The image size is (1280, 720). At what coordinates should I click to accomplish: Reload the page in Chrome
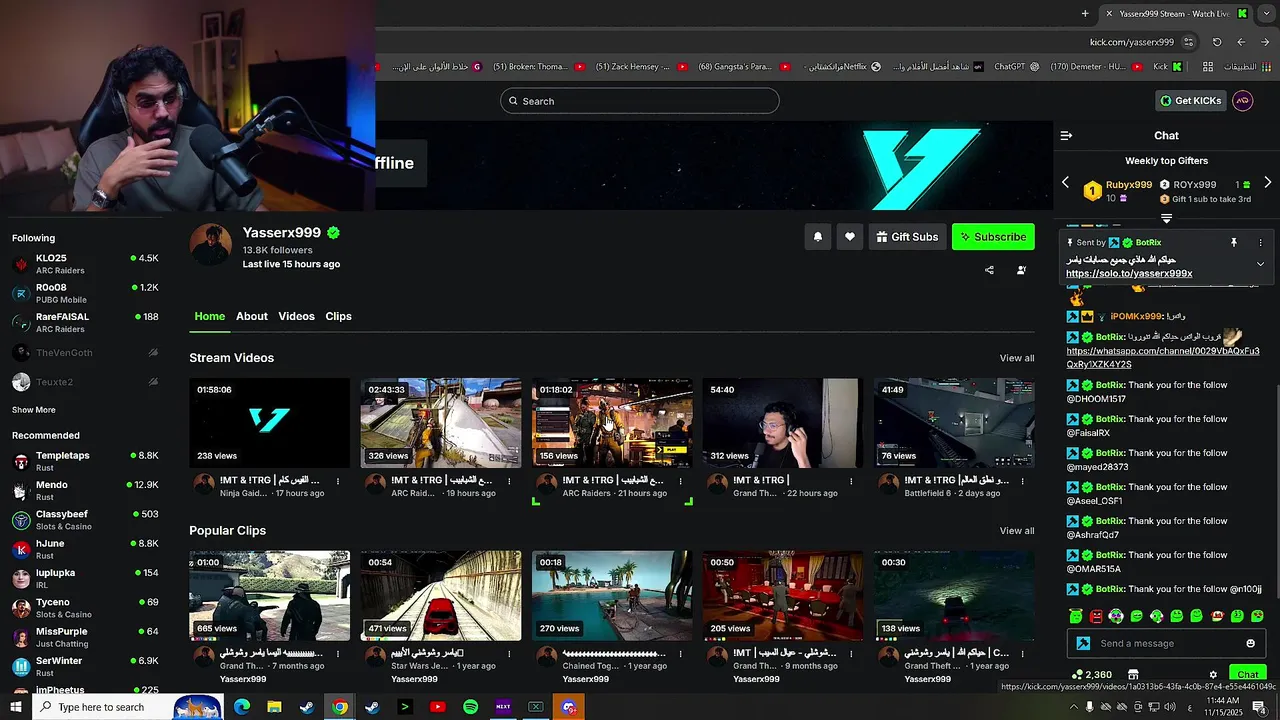(1217, 42)
